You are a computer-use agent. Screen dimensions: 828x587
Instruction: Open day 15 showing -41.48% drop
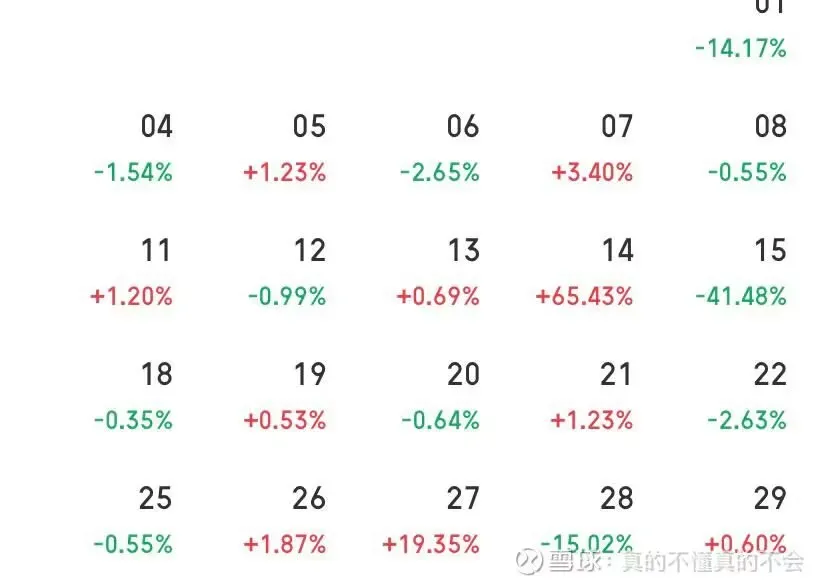pos(745,272)
